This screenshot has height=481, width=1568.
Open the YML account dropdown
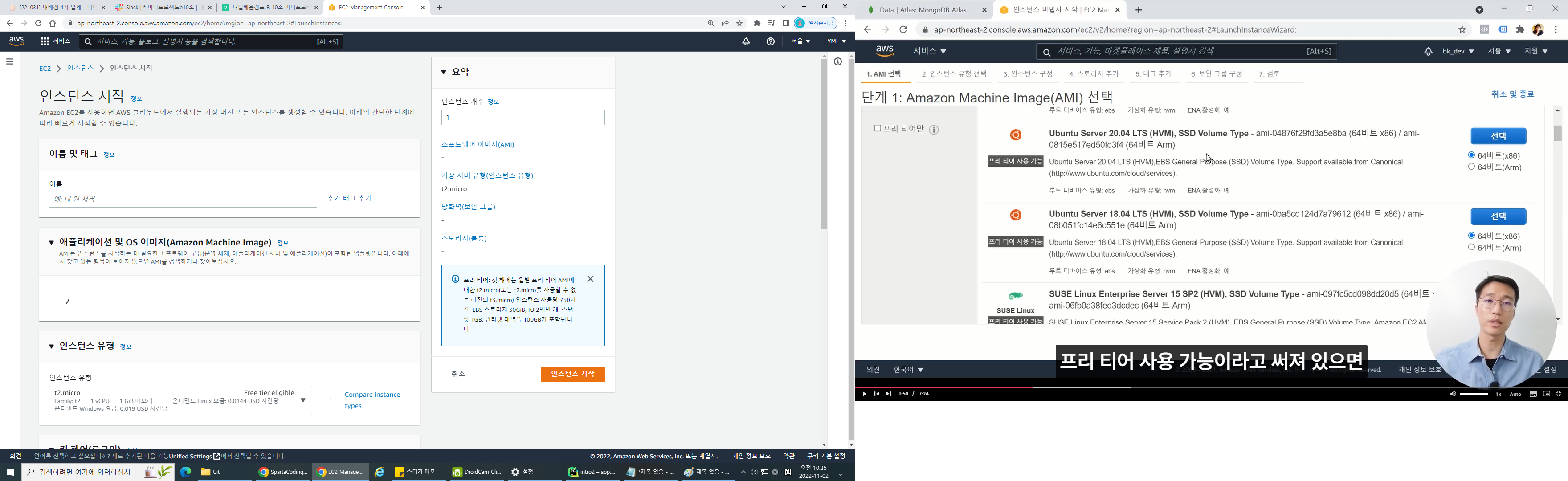837,41
